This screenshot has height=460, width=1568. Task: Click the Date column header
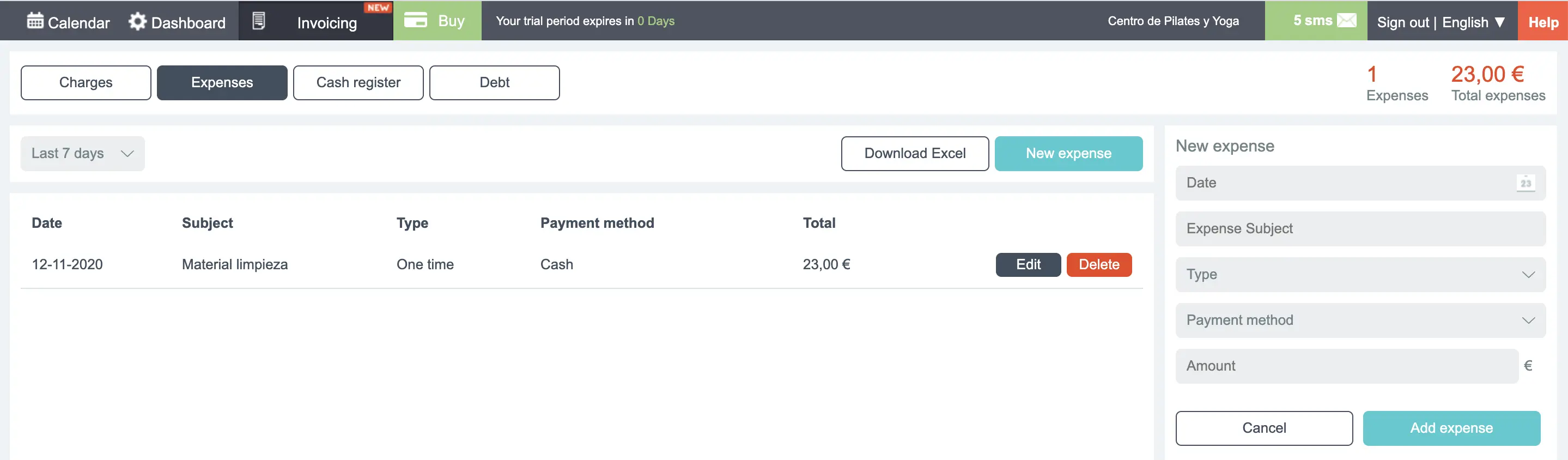(47, 223)
